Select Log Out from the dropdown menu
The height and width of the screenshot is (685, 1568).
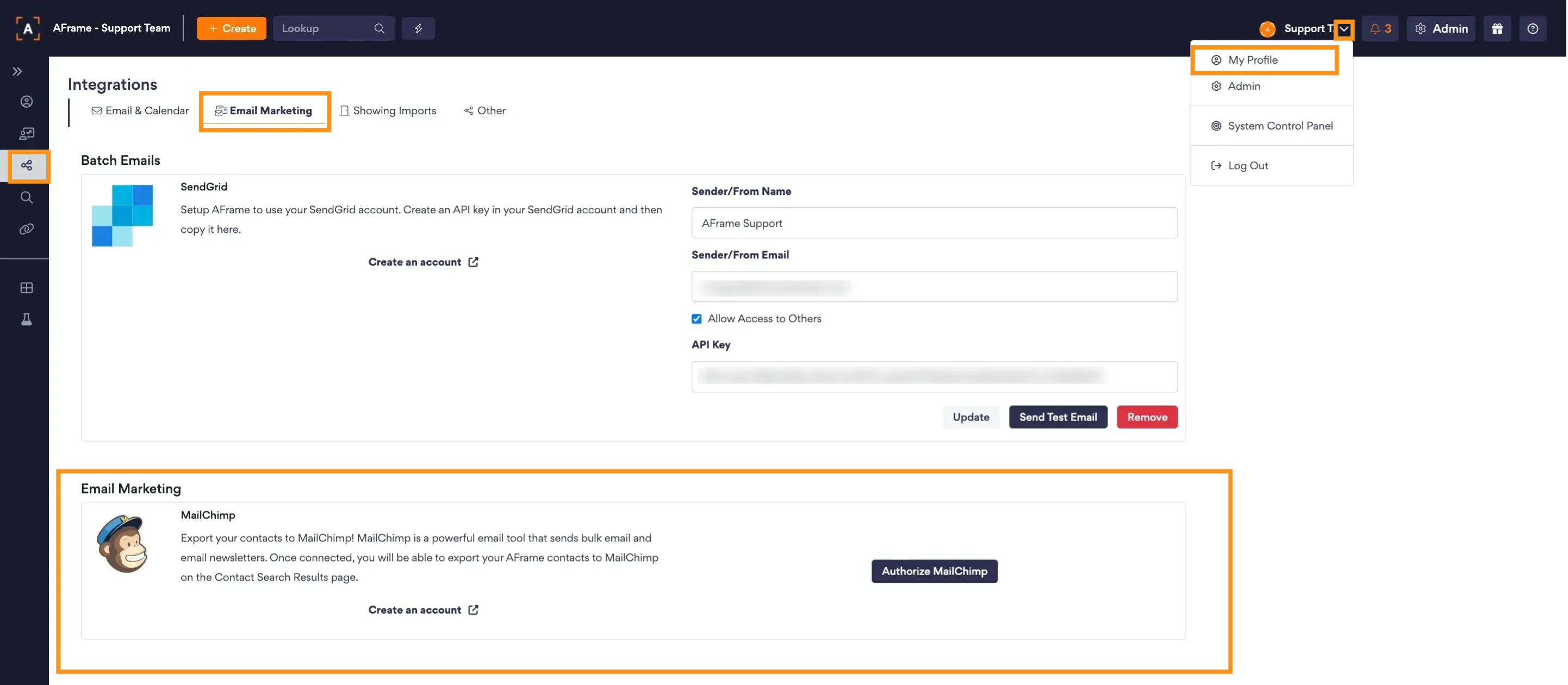click(1247, 165)
